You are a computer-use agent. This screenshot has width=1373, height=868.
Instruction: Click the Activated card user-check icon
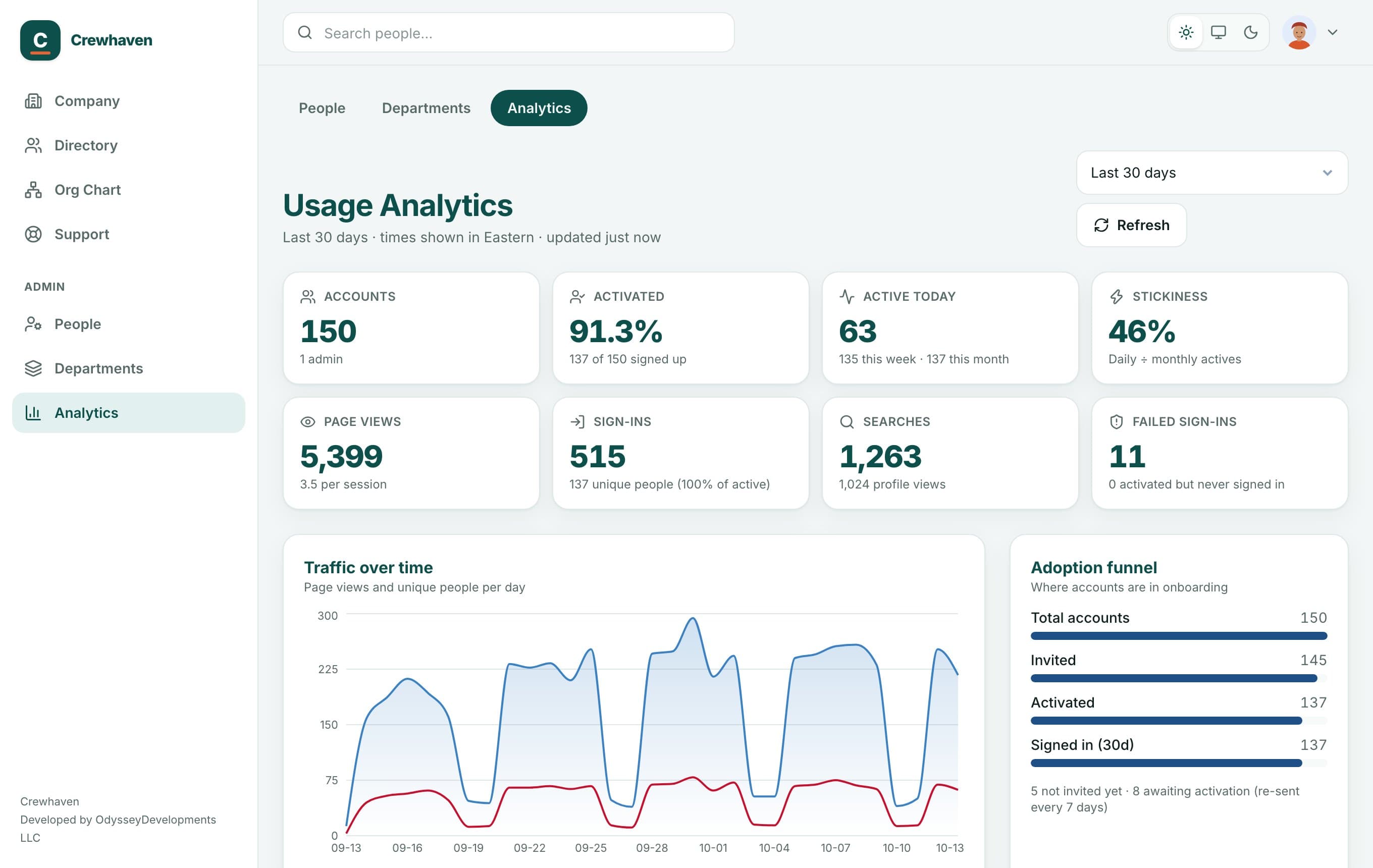click(x=577, y=296)
